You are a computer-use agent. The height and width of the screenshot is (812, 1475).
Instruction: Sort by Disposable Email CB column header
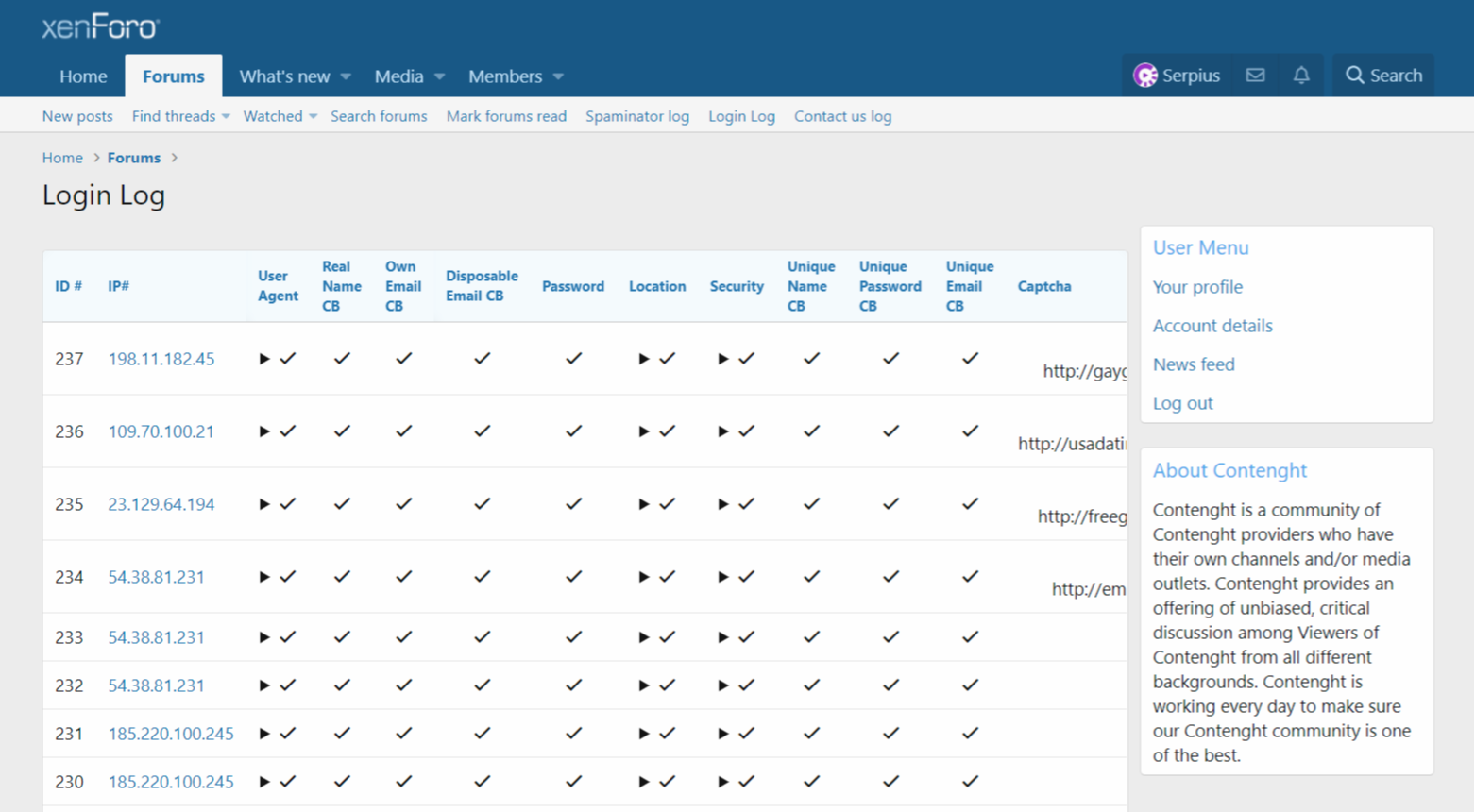tap(482, 286)
